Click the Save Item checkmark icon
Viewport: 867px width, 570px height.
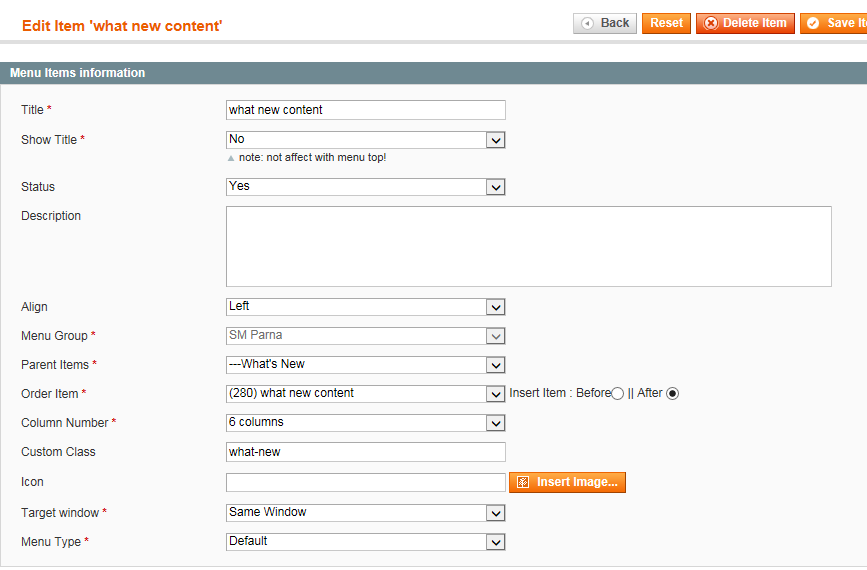(812, 23)
